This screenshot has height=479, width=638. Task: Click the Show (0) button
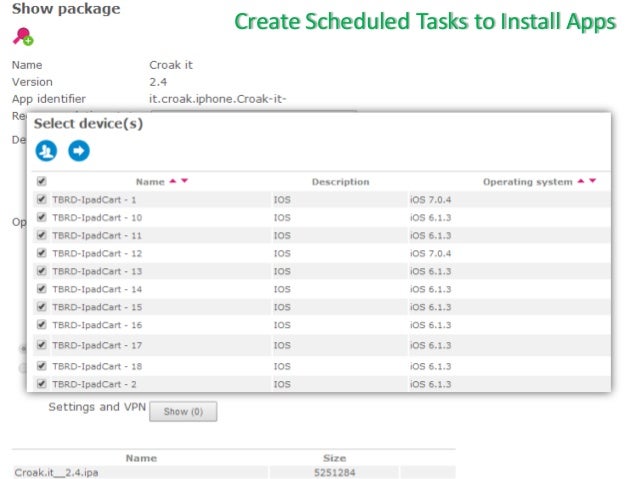click(x=183, y=411)
